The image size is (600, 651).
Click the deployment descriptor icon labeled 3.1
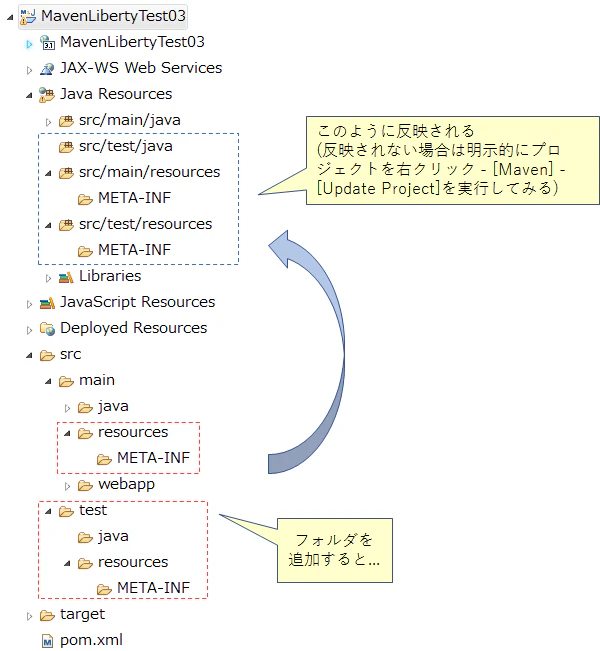tap(47, 42)
